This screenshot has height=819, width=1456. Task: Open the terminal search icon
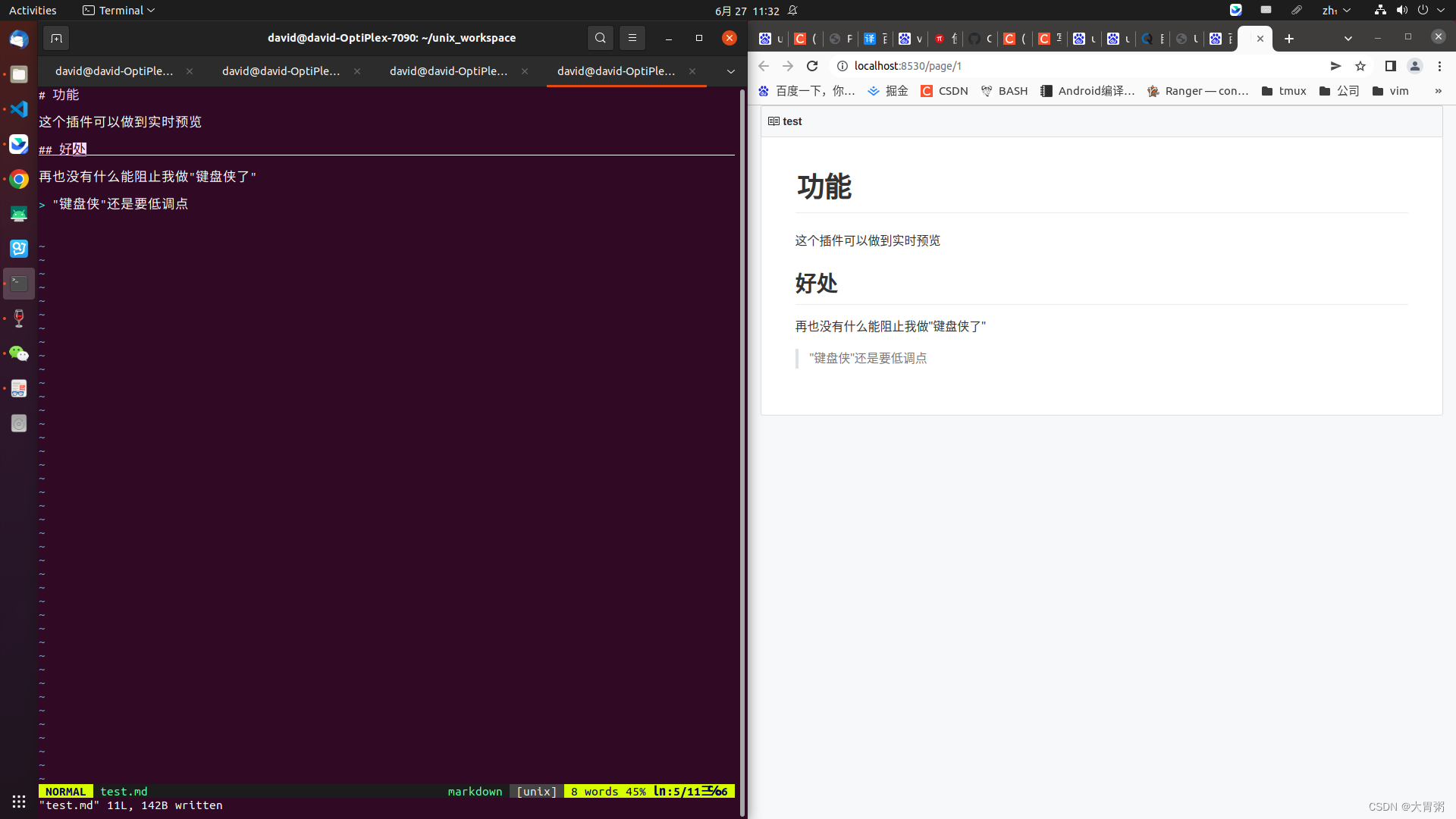pyautogui.click(x=600, y=38)
